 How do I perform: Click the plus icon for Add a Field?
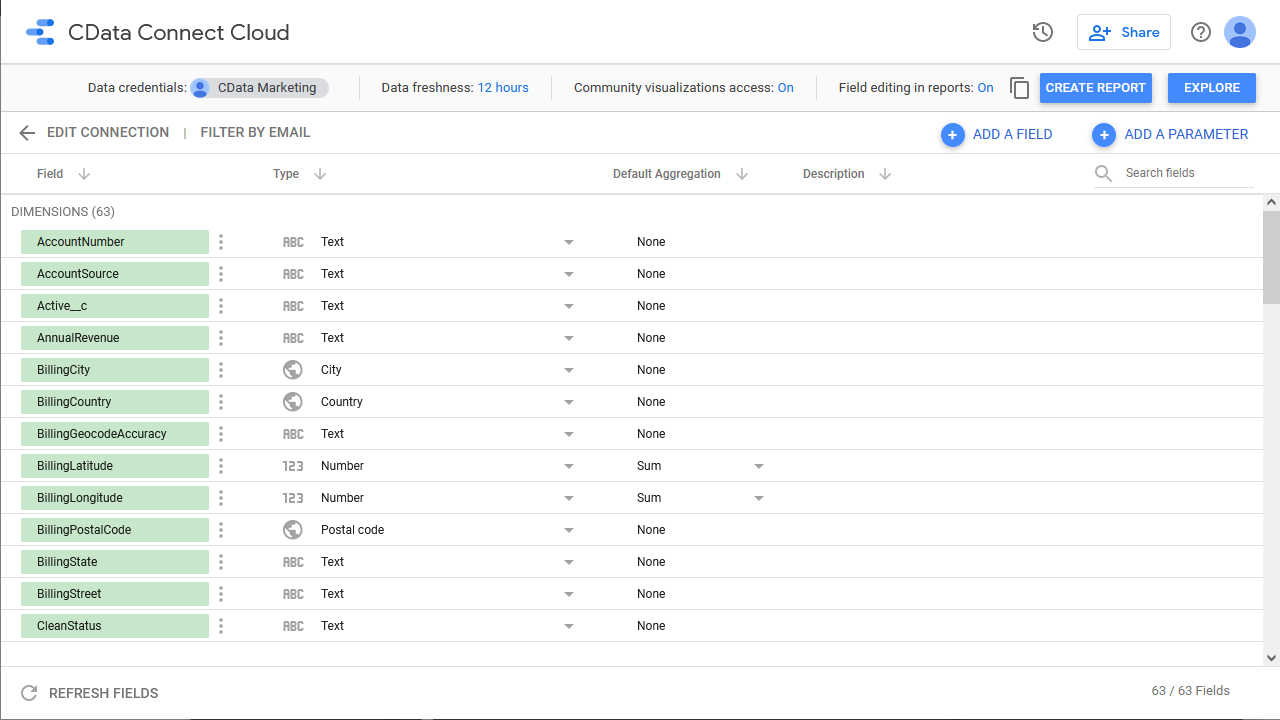[953, 135]
